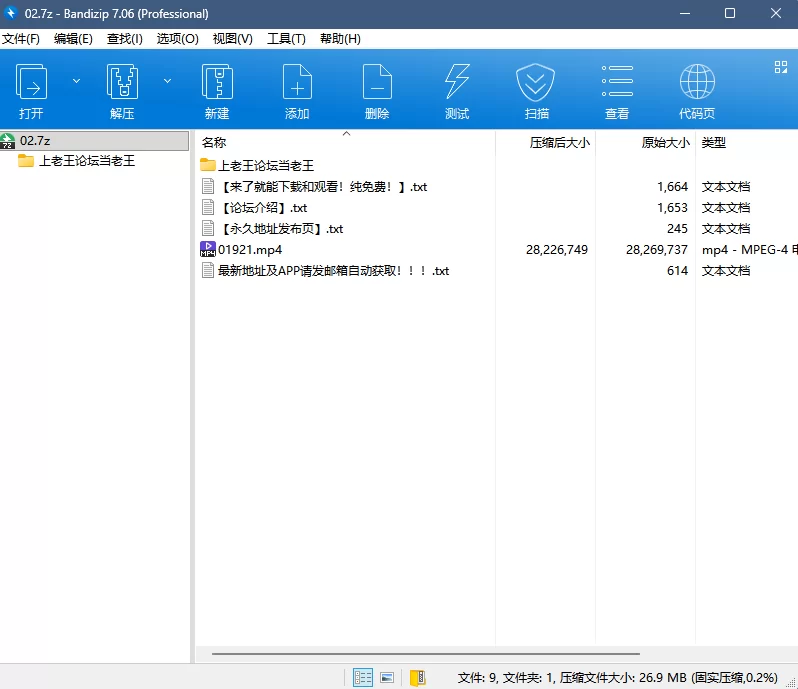This screenshot has height=689, width=798.
Task: Select the 01921.mp4 file in list
Action: click(250, 250)
